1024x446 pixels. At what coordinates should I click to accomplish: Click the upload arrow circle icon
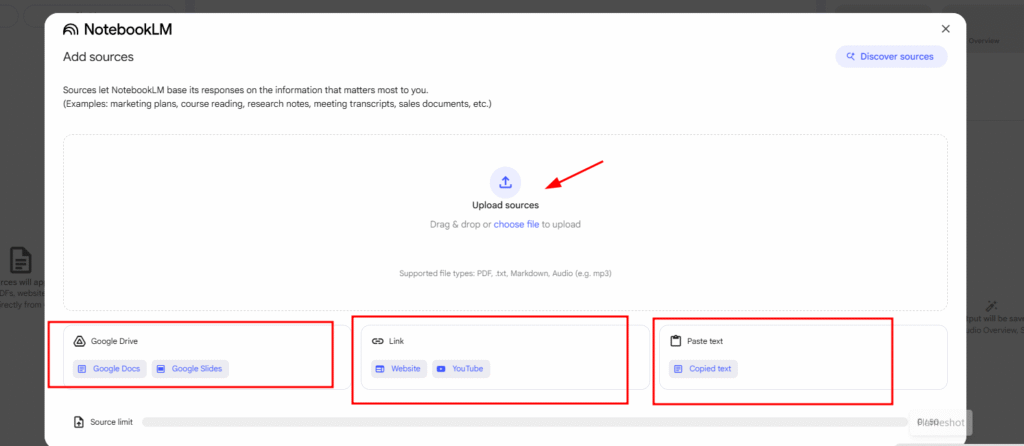505,182
